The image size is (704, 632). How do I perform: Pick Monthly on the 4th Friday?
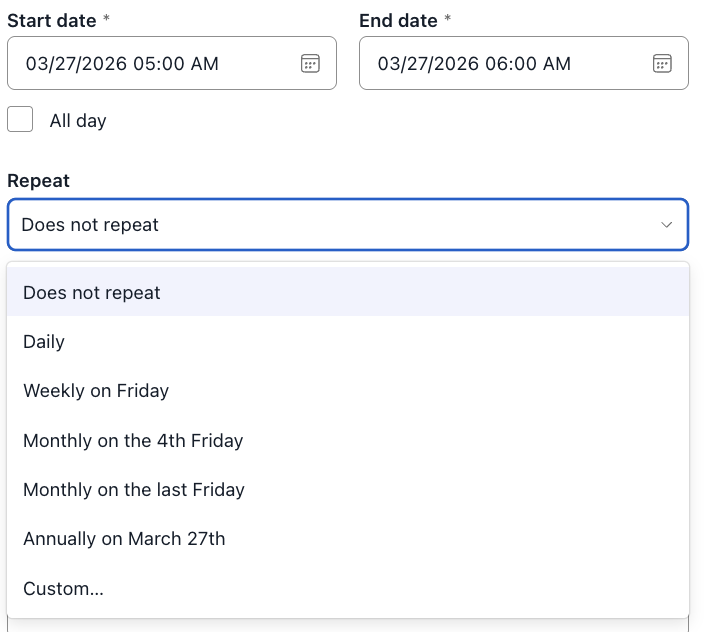point(133,440)
